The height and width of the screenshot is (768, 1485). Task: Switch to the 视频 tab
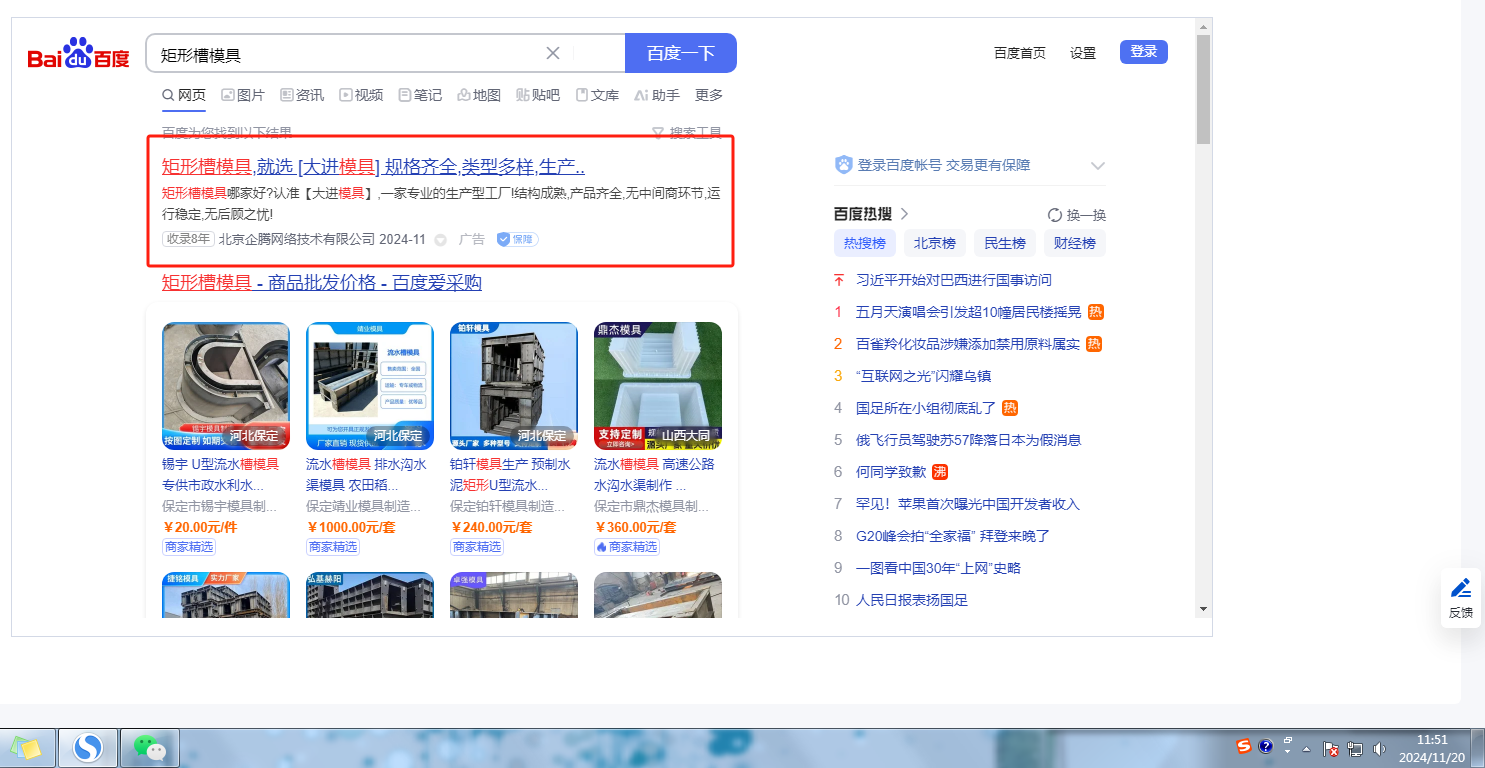361,95
